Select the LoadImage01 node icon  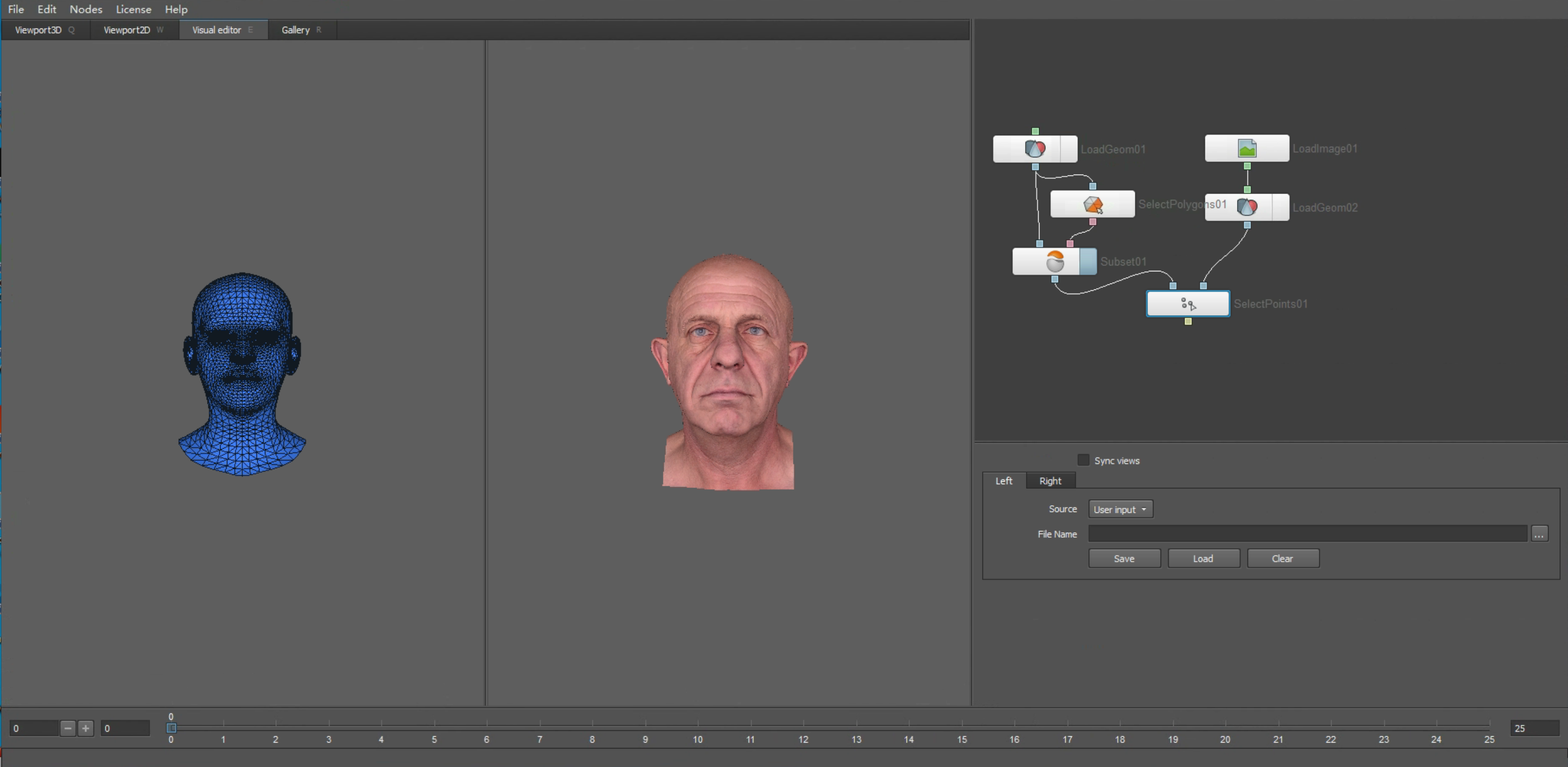coord(1247,148)
